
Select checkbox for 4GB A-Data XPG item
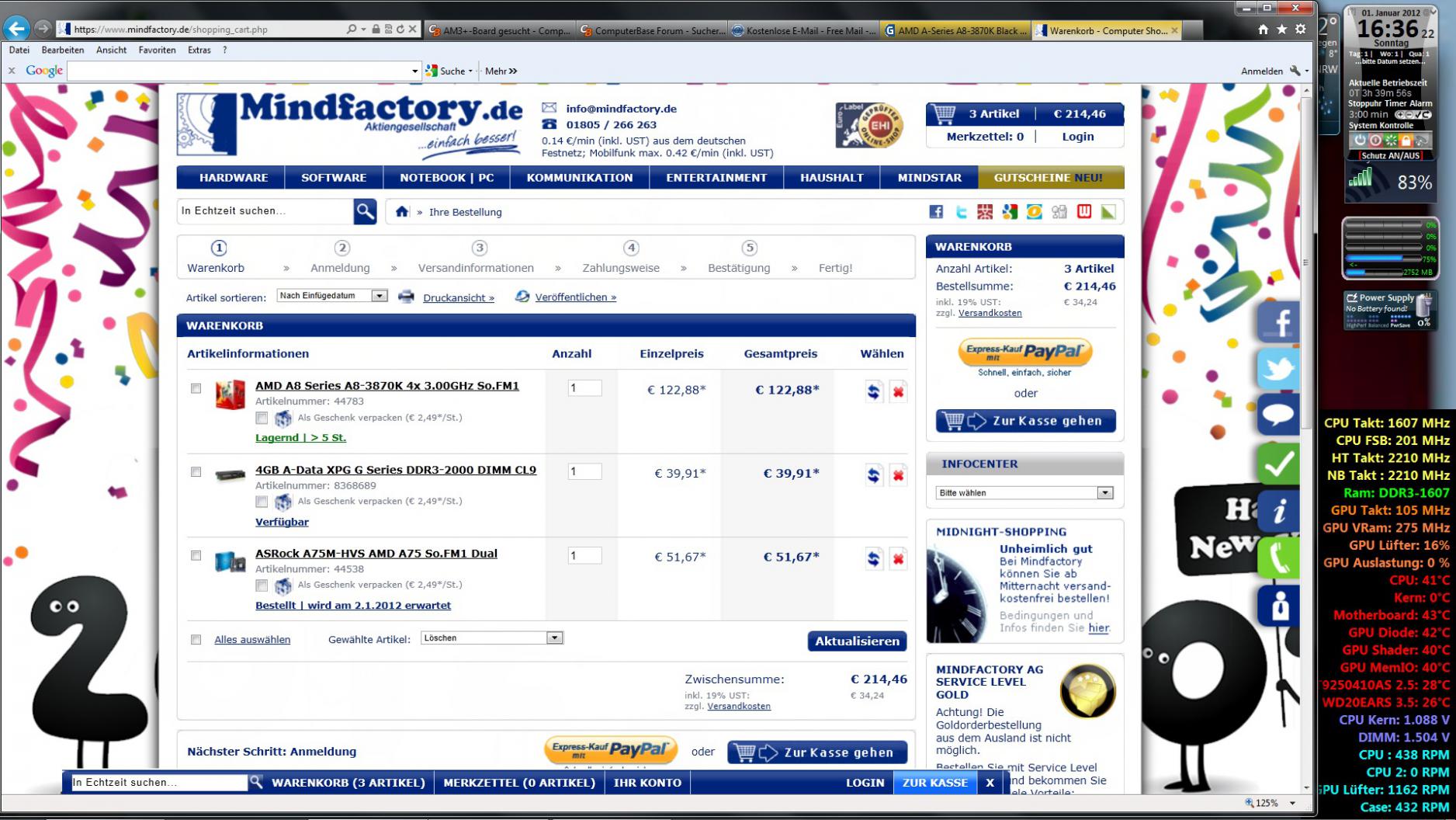pos(196,472)
